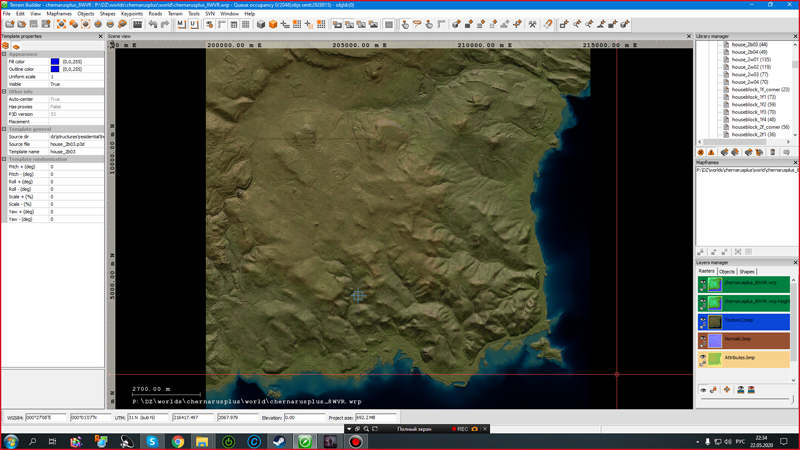Switch to the Objects tab in Layers manager
800x450 pixels.
tap(727, 271)
